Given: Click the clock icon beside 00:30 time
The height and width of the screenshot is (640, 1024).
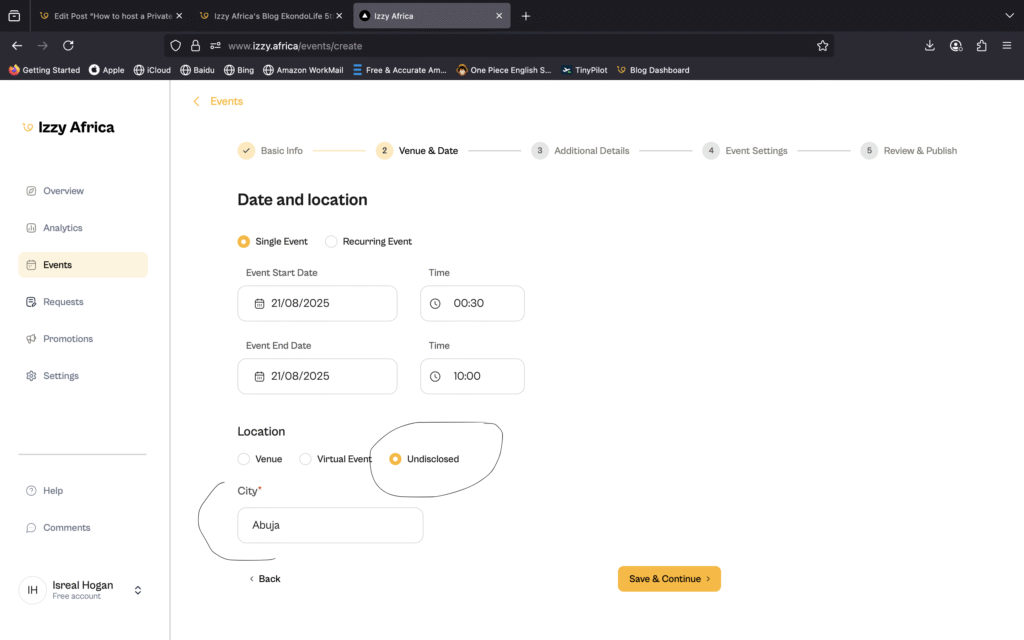Looking at the screenshot, I should click(435, 303).
